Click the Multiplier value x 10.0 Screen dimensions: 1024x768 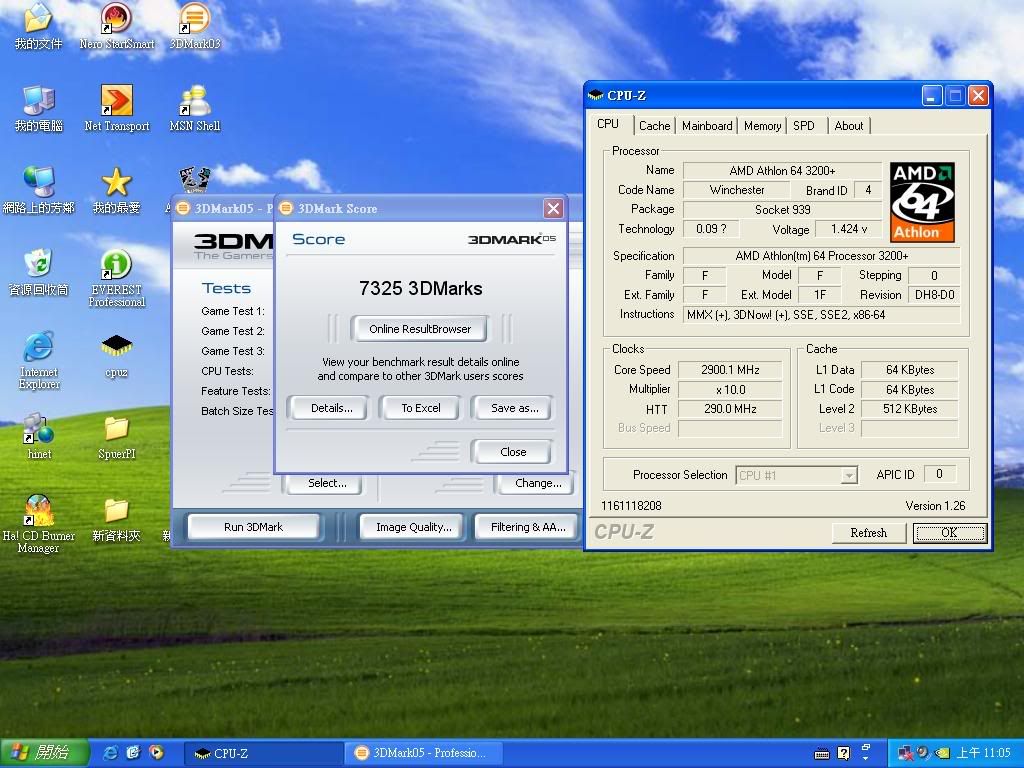click(730, 390)
